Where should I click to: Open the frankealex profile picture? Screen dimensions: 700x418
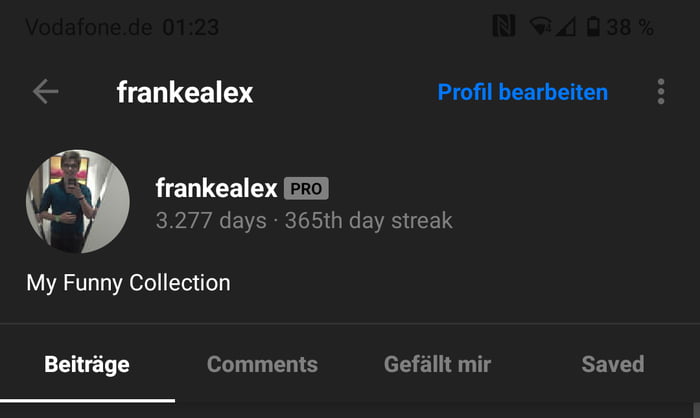78,201
